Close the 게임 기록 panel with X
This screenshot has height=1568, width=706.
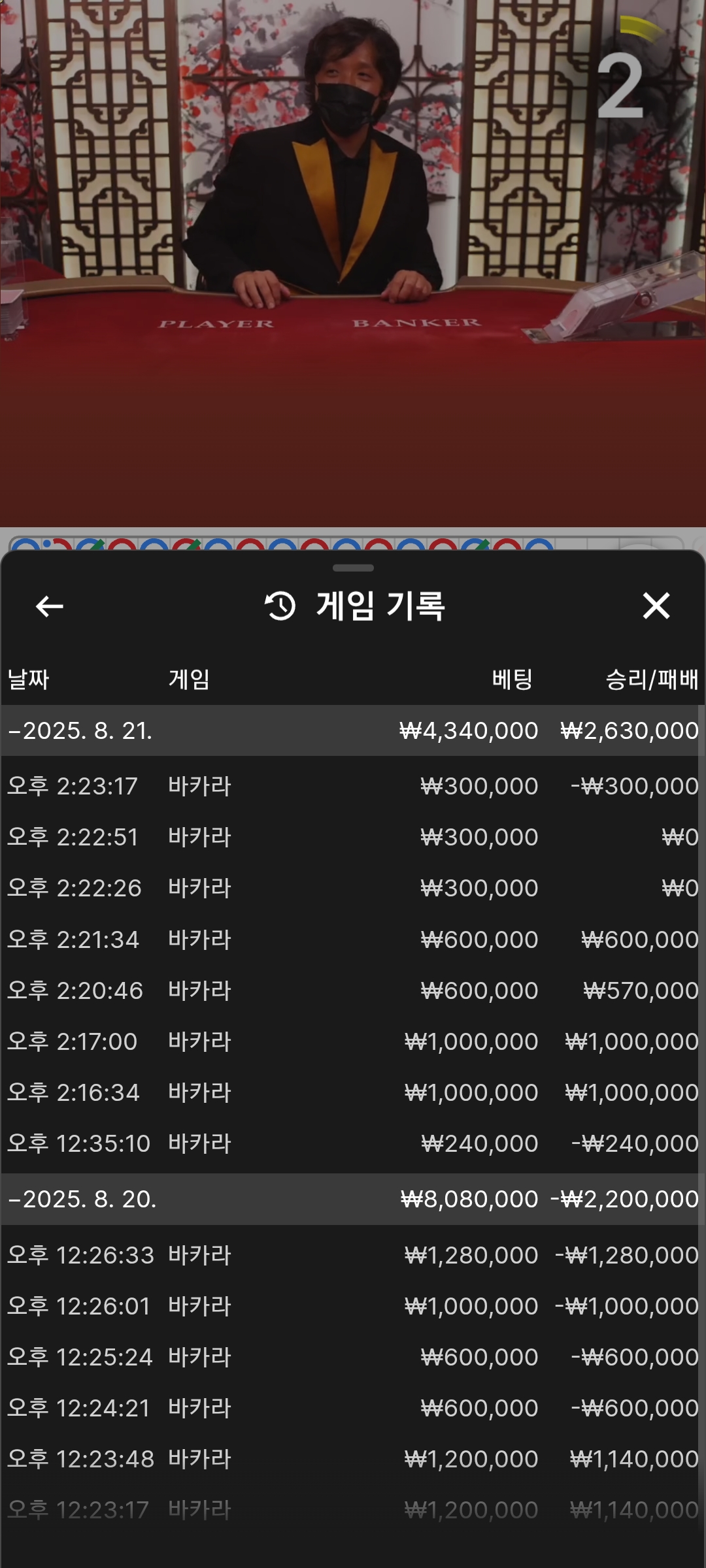[656, 606]
